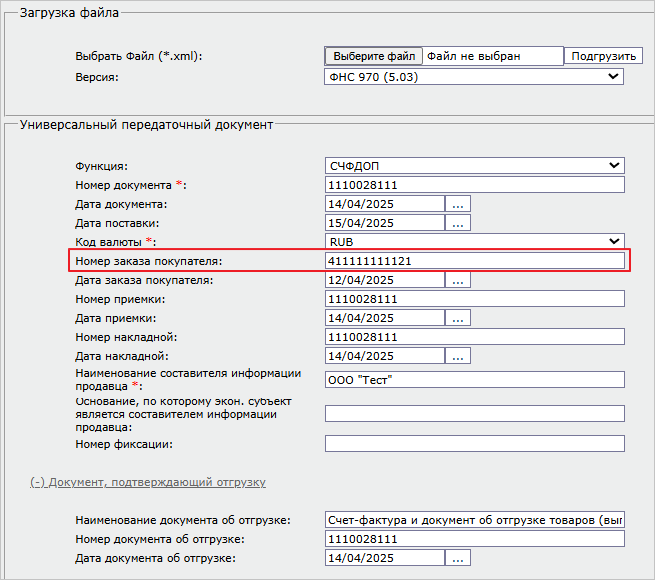Screen dimensions: 655x580
Task: Open date picker for Дата документа
Action: pyautogui.click(x=458, y=204)
